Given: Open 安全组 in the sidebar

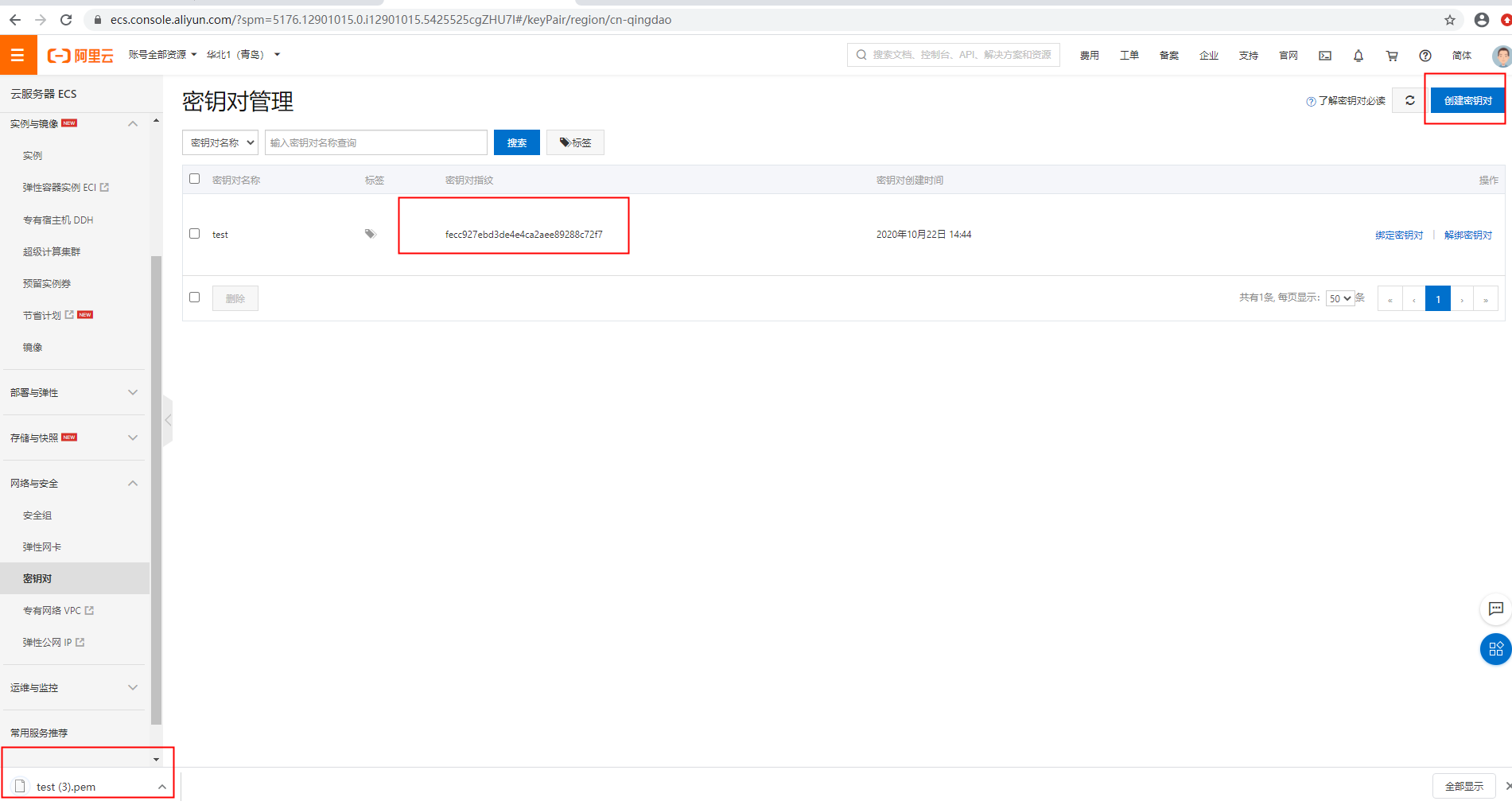Looking at the screenshot, I should point(37,515).
